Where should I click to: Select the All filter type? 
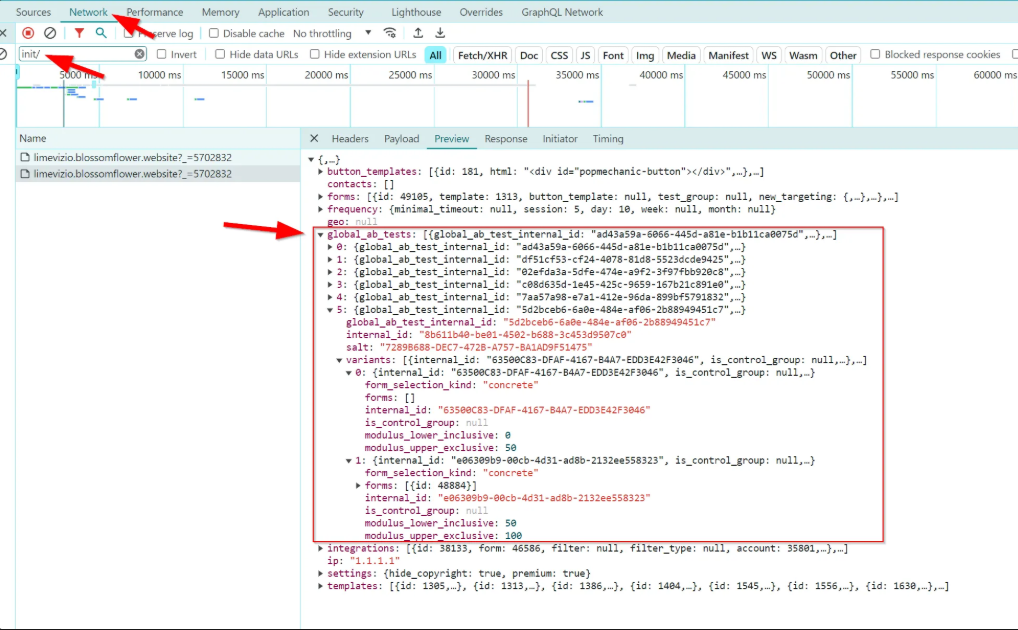click(x=436, y=55)
